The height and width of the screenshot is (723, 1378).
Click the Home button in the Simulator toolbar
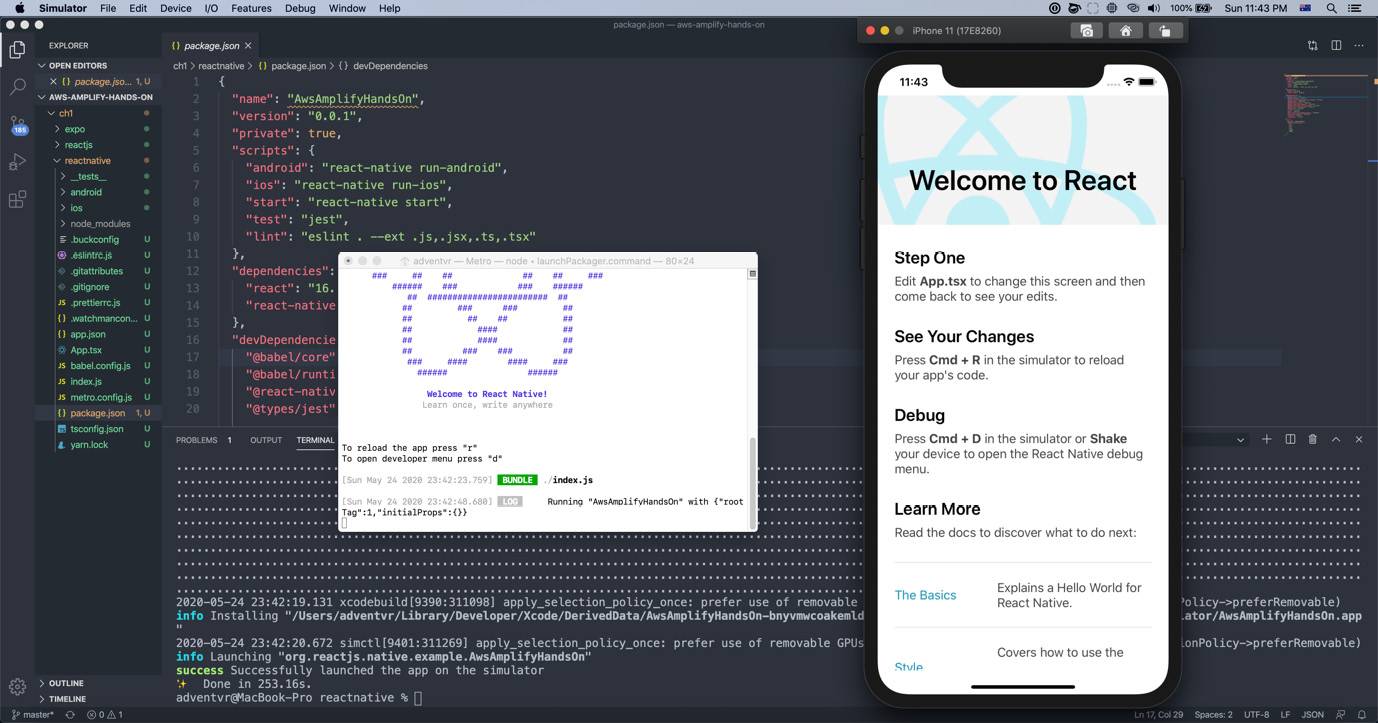(x=1125, y=31)
